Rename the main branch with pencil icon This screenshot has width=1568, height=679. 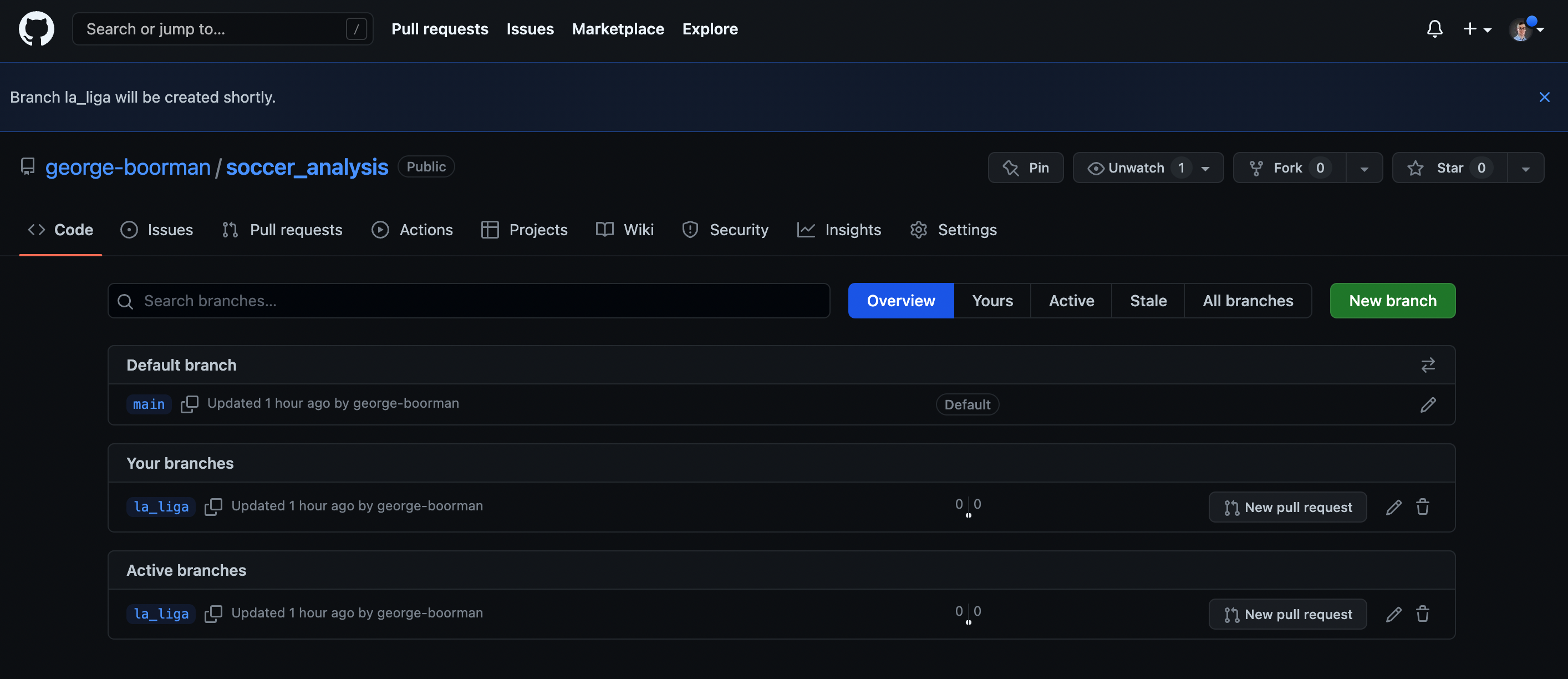[x=1428, y=404]
